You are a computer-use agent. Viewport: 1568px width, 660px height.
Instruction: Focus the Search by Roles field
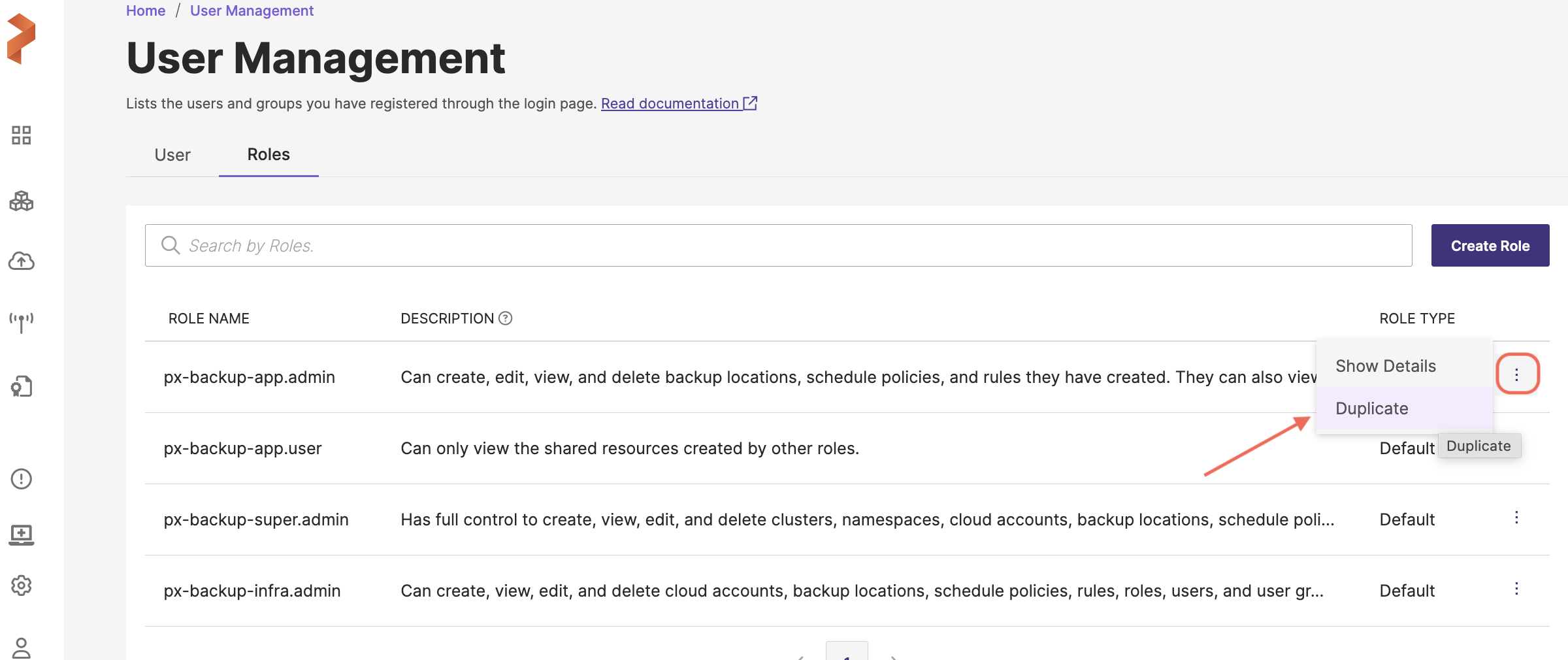(777, 246)
